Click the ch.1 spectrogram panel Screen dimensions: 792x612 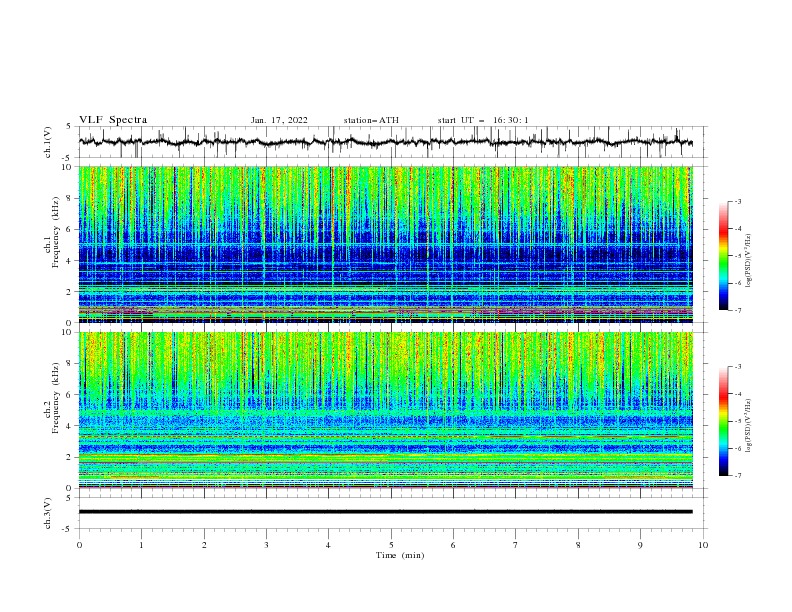point(385,244)
